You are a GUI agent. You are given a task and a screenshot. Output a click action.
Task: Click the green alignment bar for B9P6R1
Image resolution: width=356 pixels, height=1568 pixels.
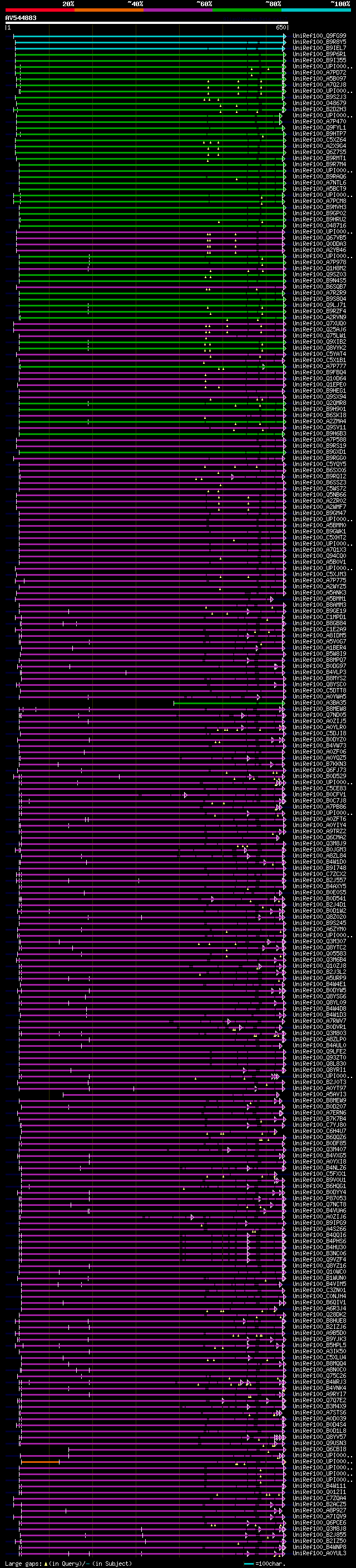coord(150,54)
